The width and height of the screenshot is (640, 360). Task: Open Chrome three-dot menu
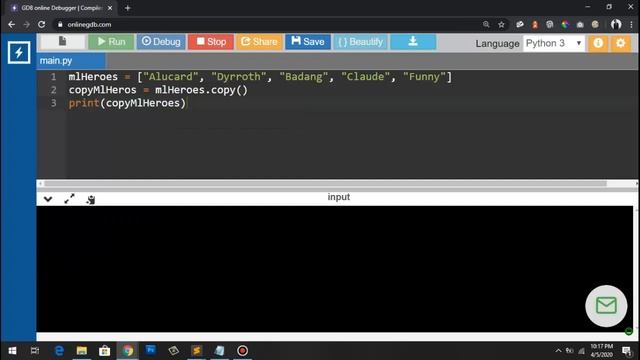tap(631, 24)
